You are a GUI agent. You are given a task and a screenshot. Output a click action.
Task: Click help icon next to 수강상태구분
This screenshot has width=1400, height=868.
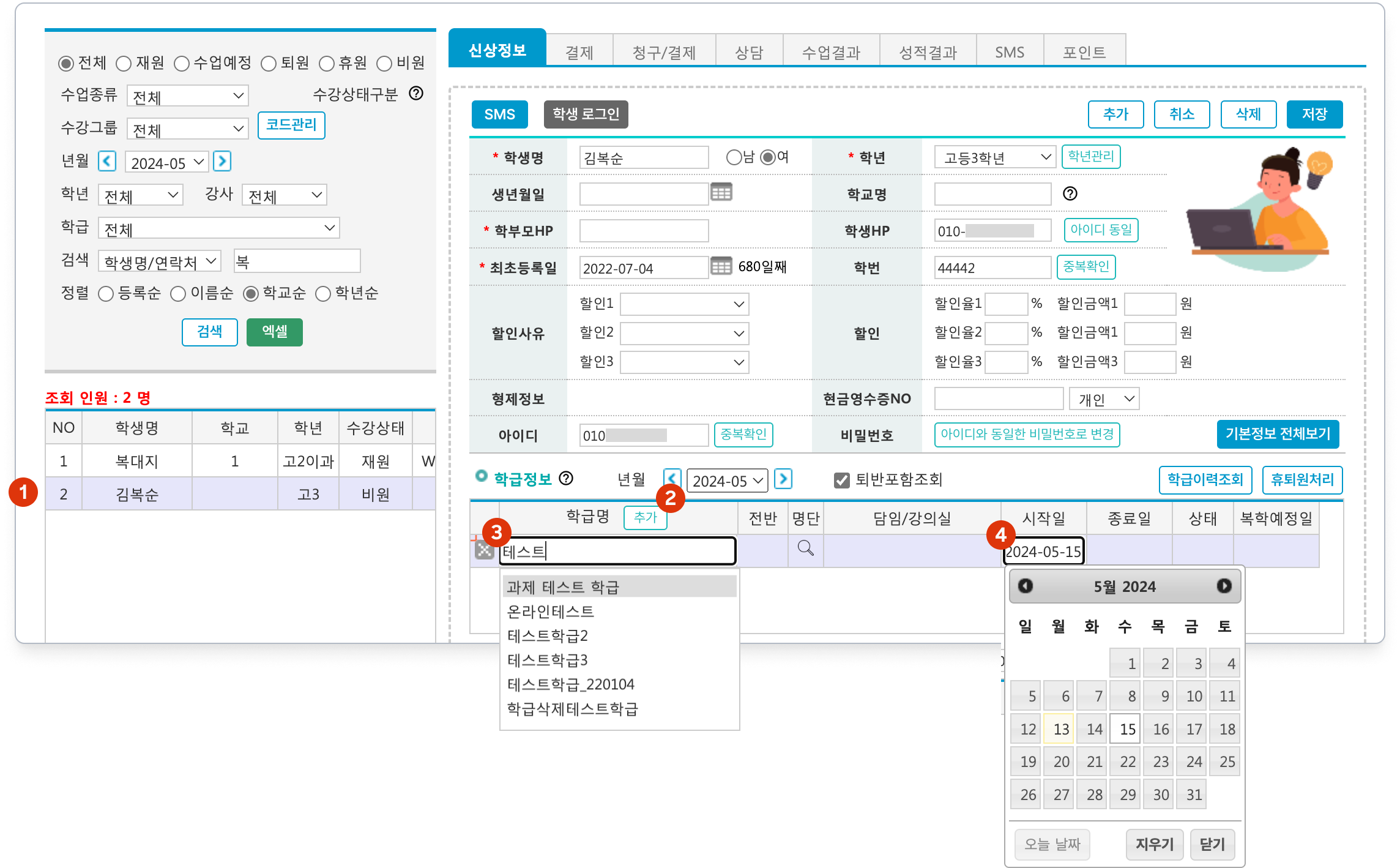(416, 93)
